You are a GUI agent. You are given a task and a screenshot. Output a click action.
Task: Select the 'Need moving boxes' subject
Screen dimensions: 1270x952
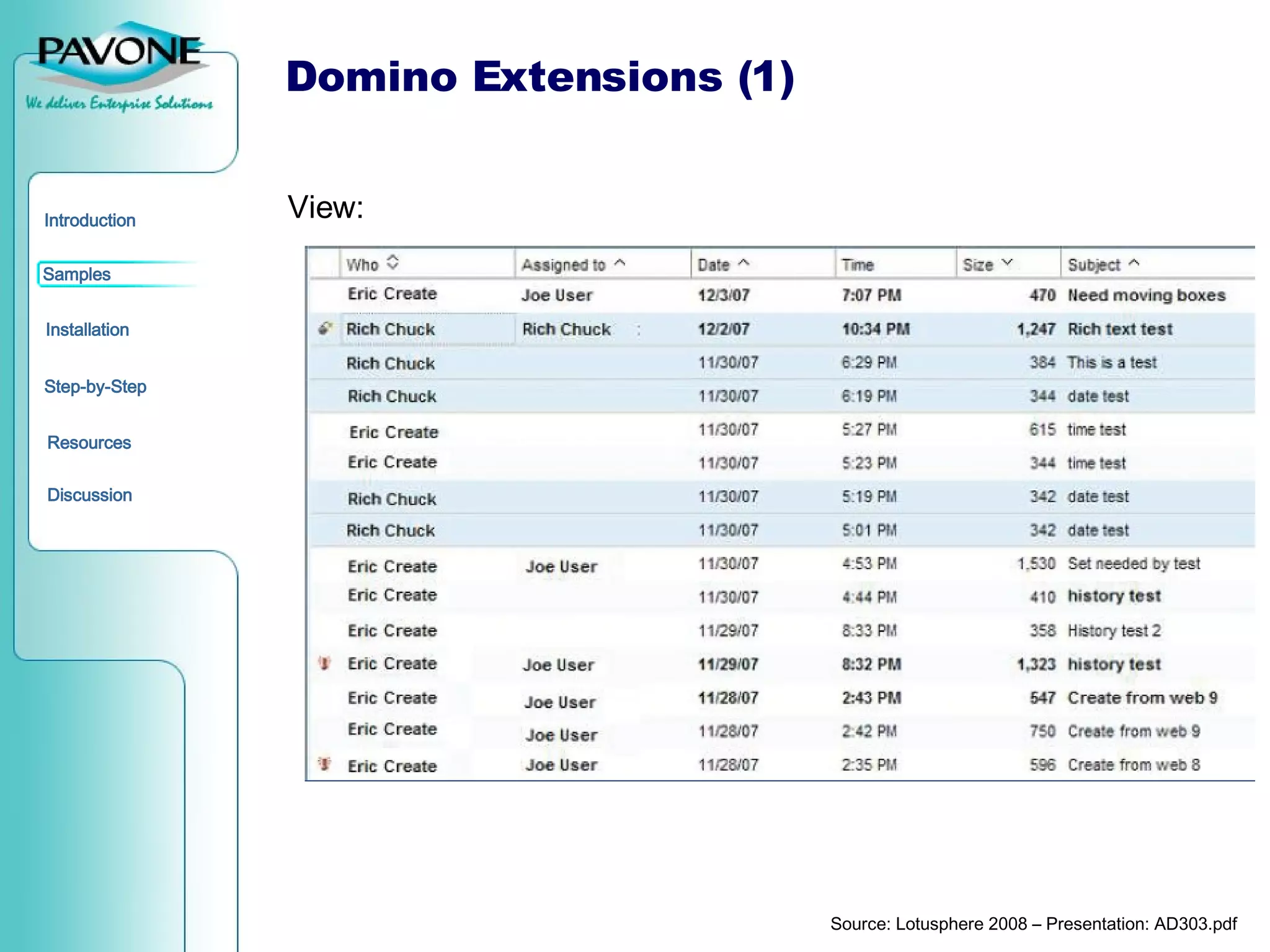click(x=1147, y=296)
